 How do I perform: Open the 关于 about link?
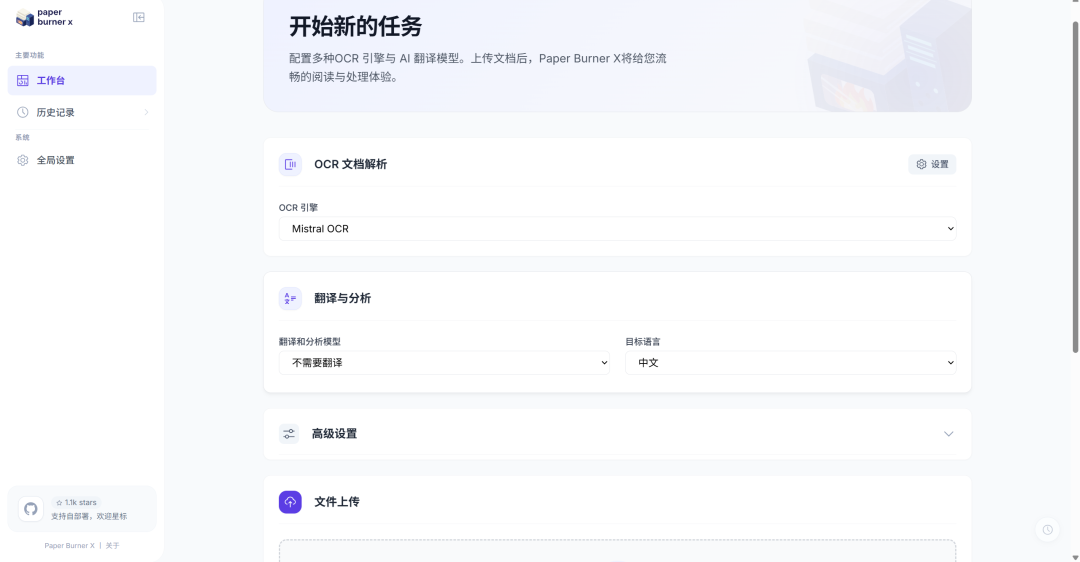pos(112,545)
